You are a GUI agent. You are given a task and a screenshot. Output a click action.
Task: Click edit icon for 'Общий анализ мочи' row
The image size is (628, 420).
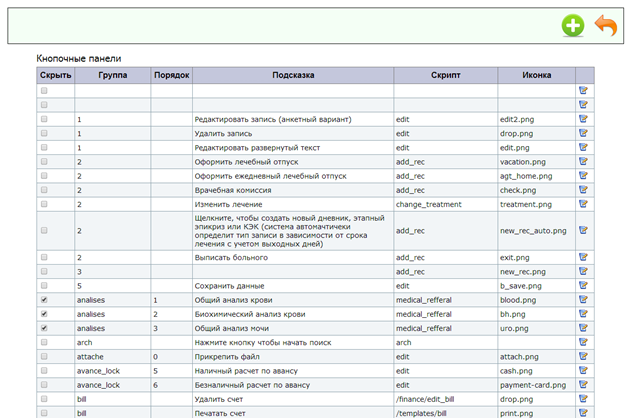tap(584, 327)
